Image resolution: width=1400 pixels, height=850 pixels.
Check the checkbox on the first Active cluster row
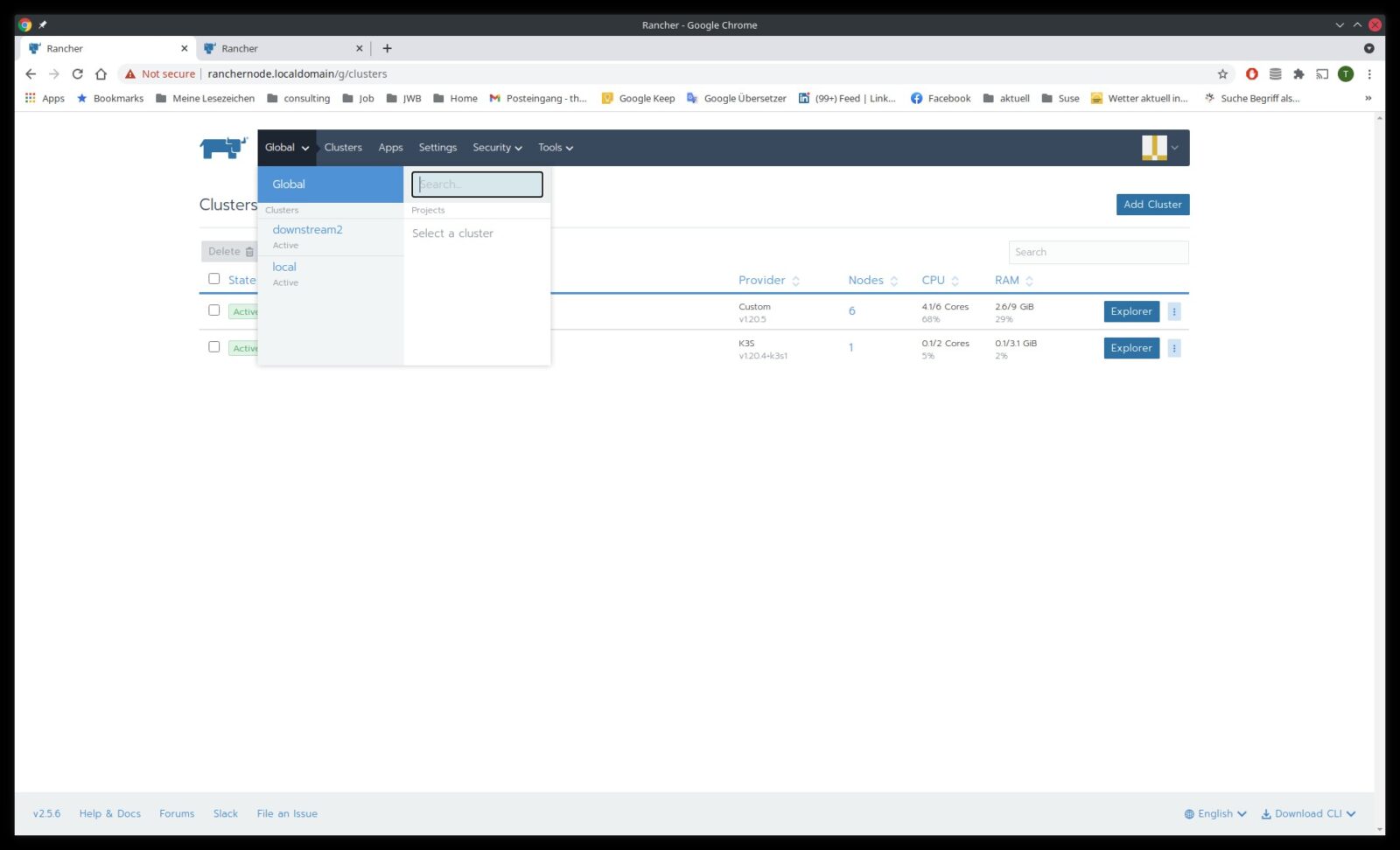(214, 310)
